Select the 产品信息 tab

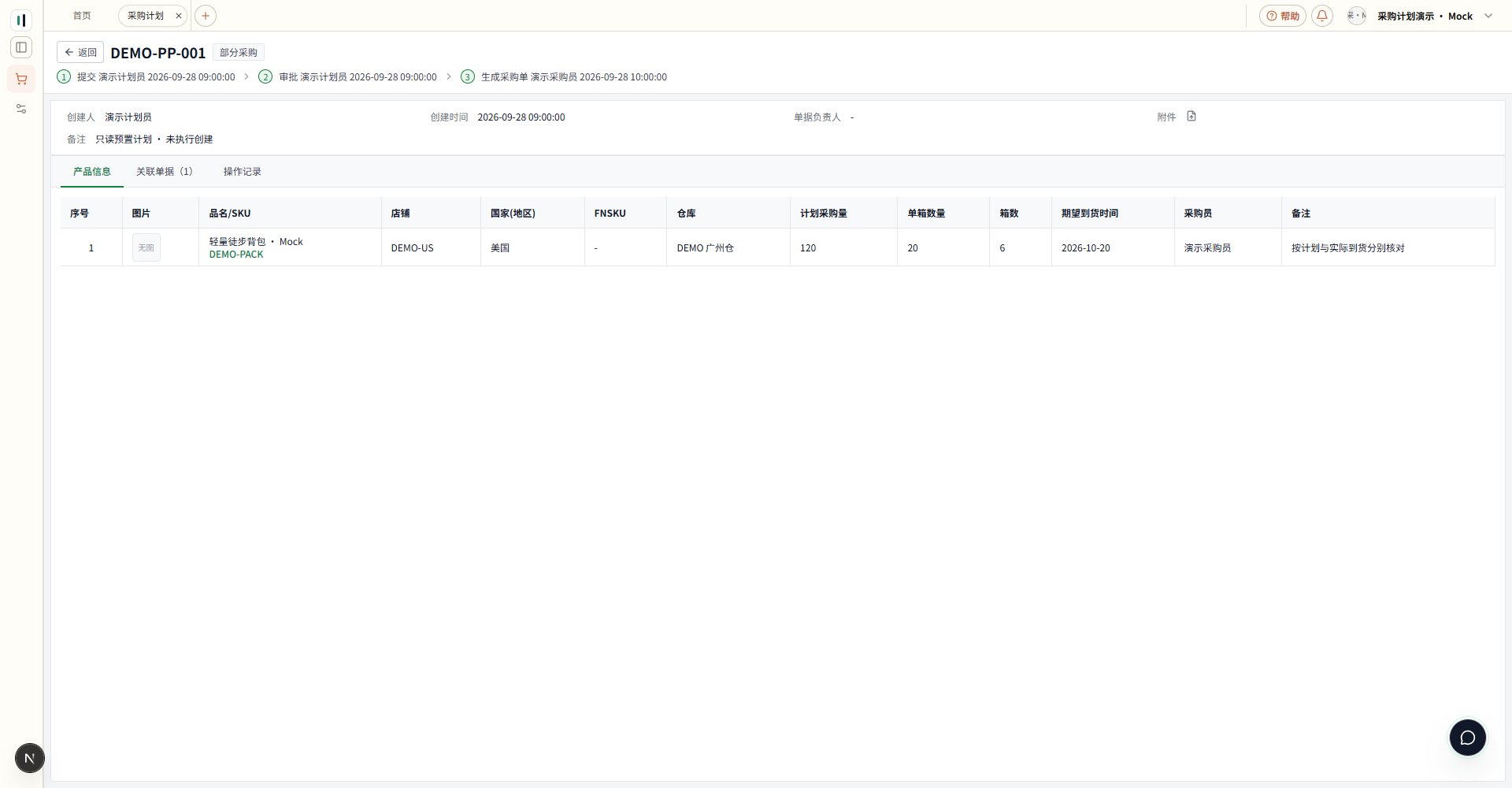(92, 172)
